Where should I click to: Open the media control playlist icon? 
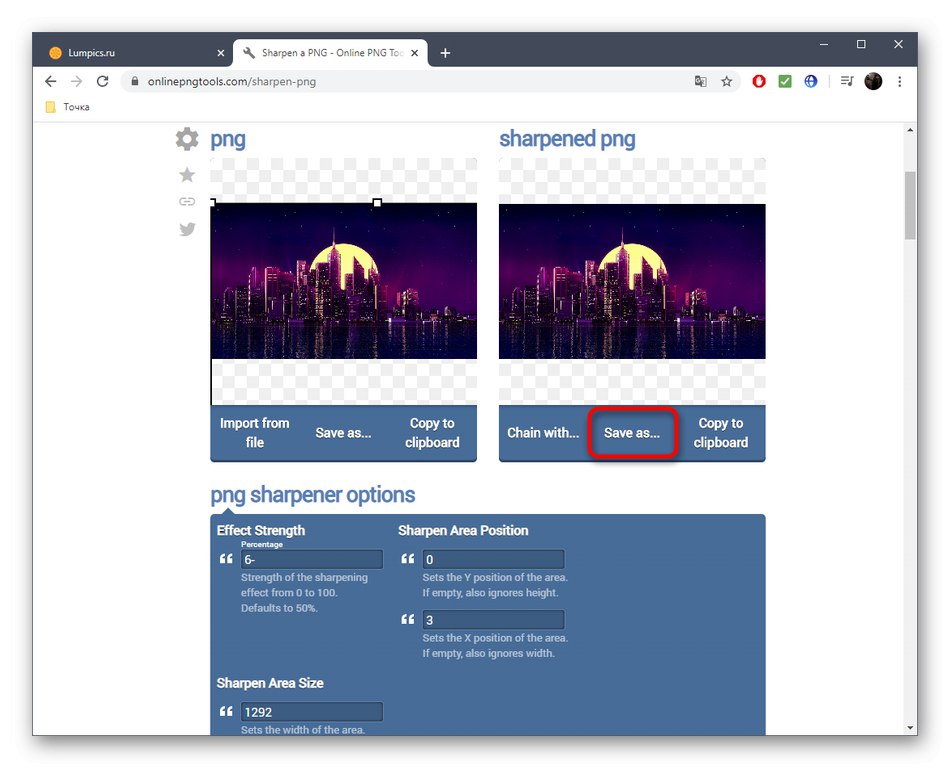point(847,81)
